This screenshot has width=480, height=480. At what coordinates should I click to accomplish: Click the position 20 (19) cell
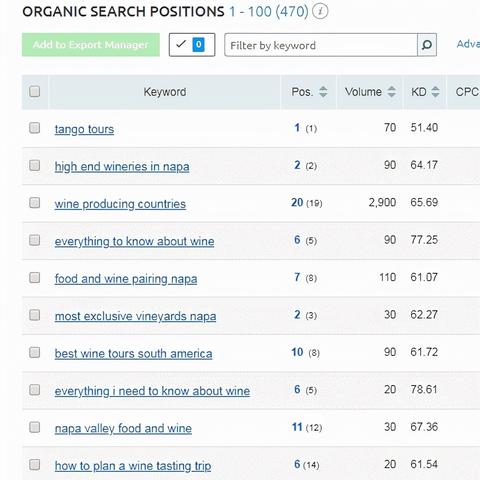(307, 203)
